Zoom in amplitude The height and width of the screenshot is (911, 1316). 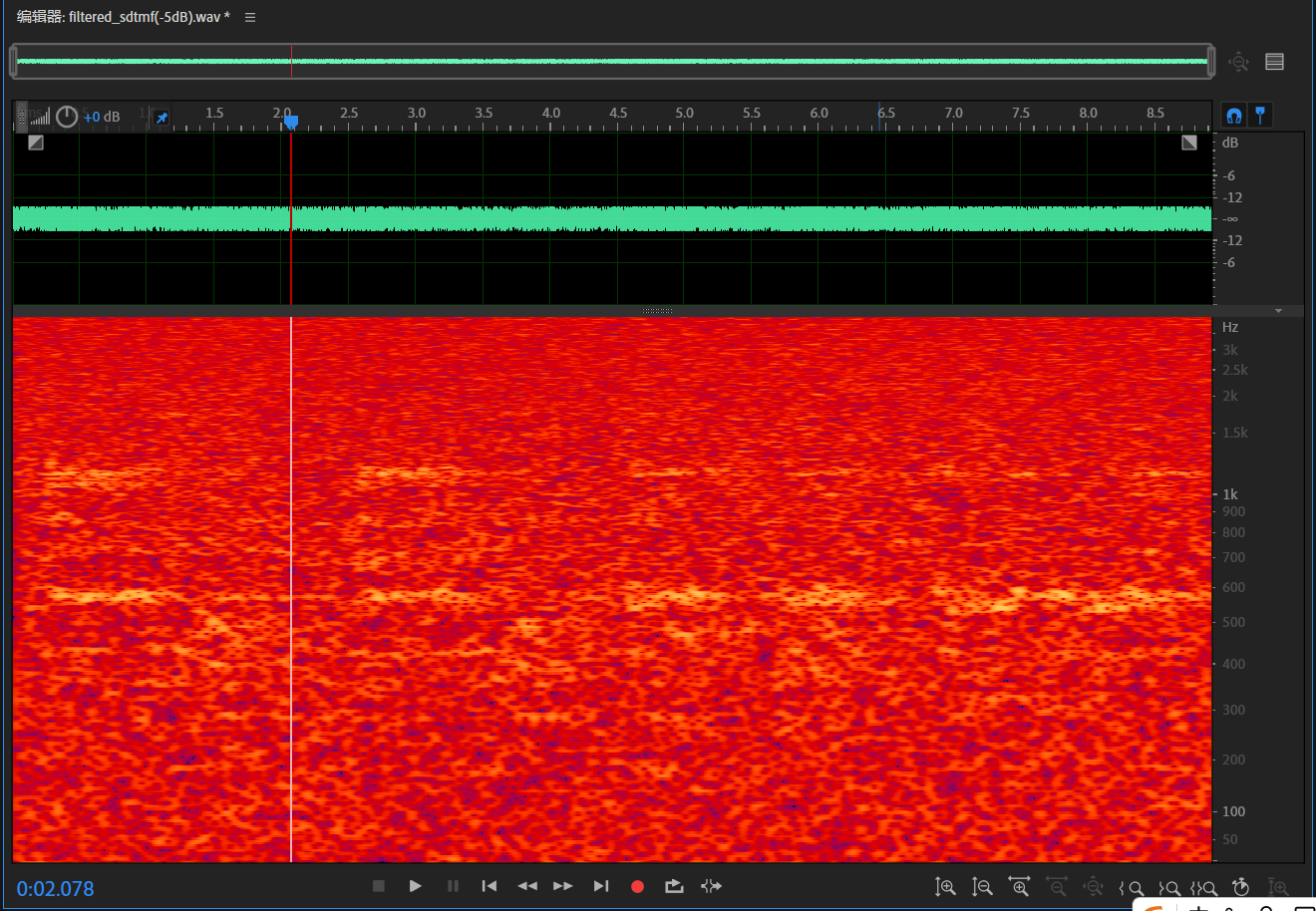[945, 886]
